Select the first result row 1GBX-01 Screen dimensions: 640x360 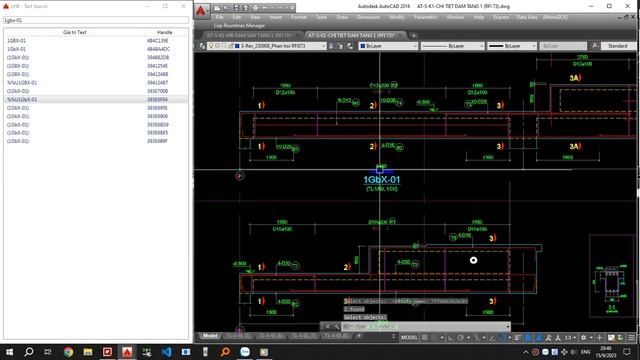(96, 41)
